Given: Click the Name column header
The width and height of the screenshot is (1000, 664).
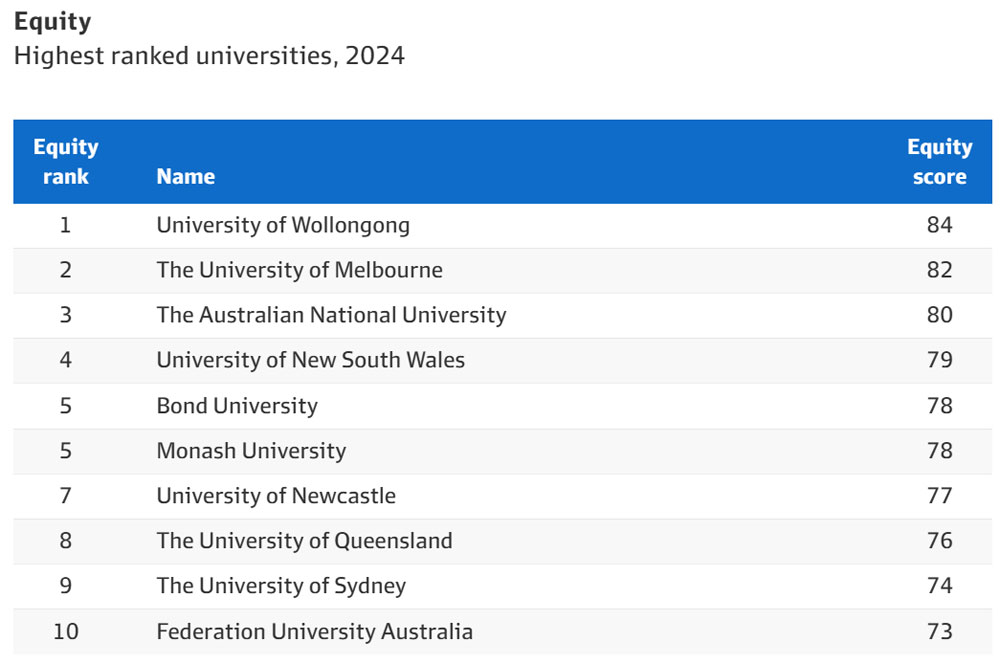Looking at the screenshot, I should (x=186, y=176).
